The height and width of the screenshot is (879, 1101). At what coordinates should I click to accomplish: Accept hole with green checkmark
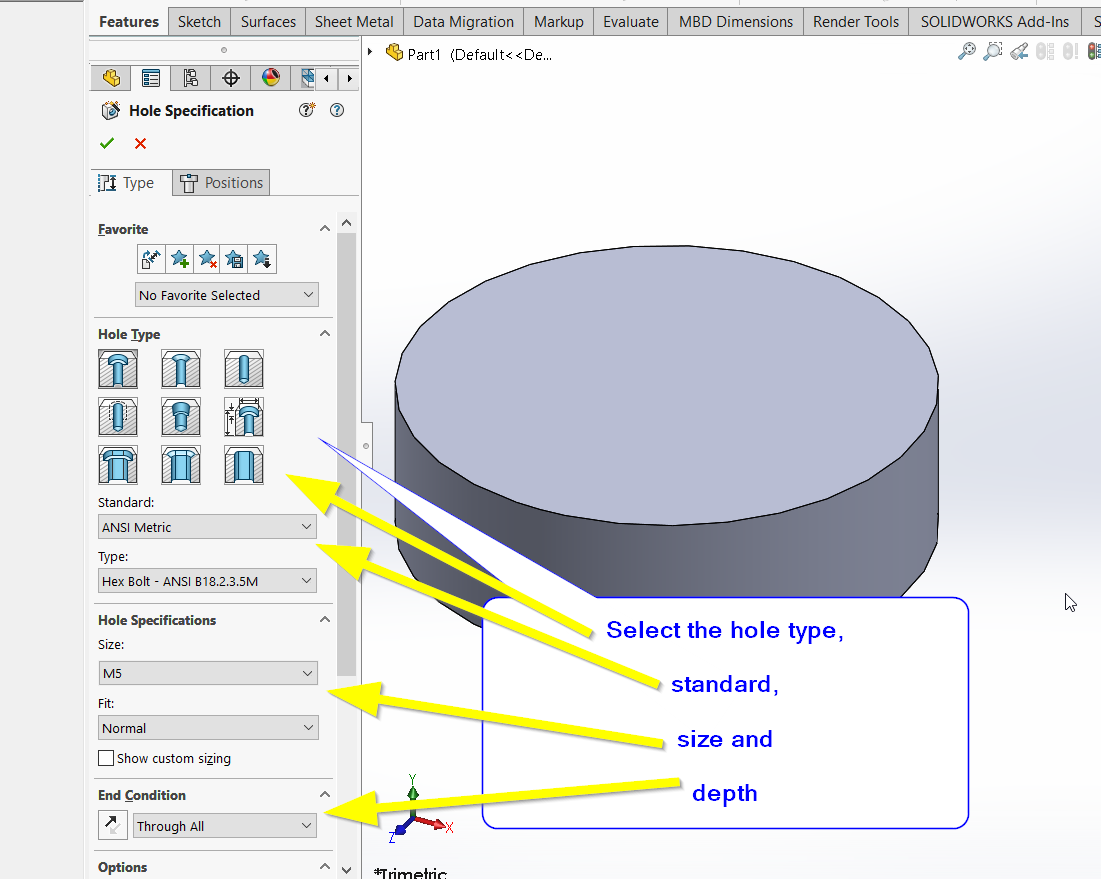107,143
